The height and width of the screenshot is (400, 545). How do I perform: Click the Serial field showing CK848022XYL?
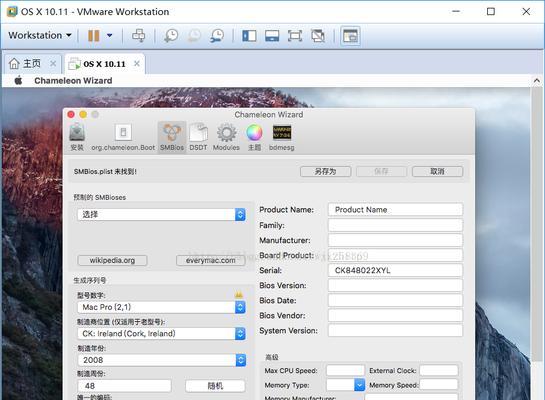(395, 270)
